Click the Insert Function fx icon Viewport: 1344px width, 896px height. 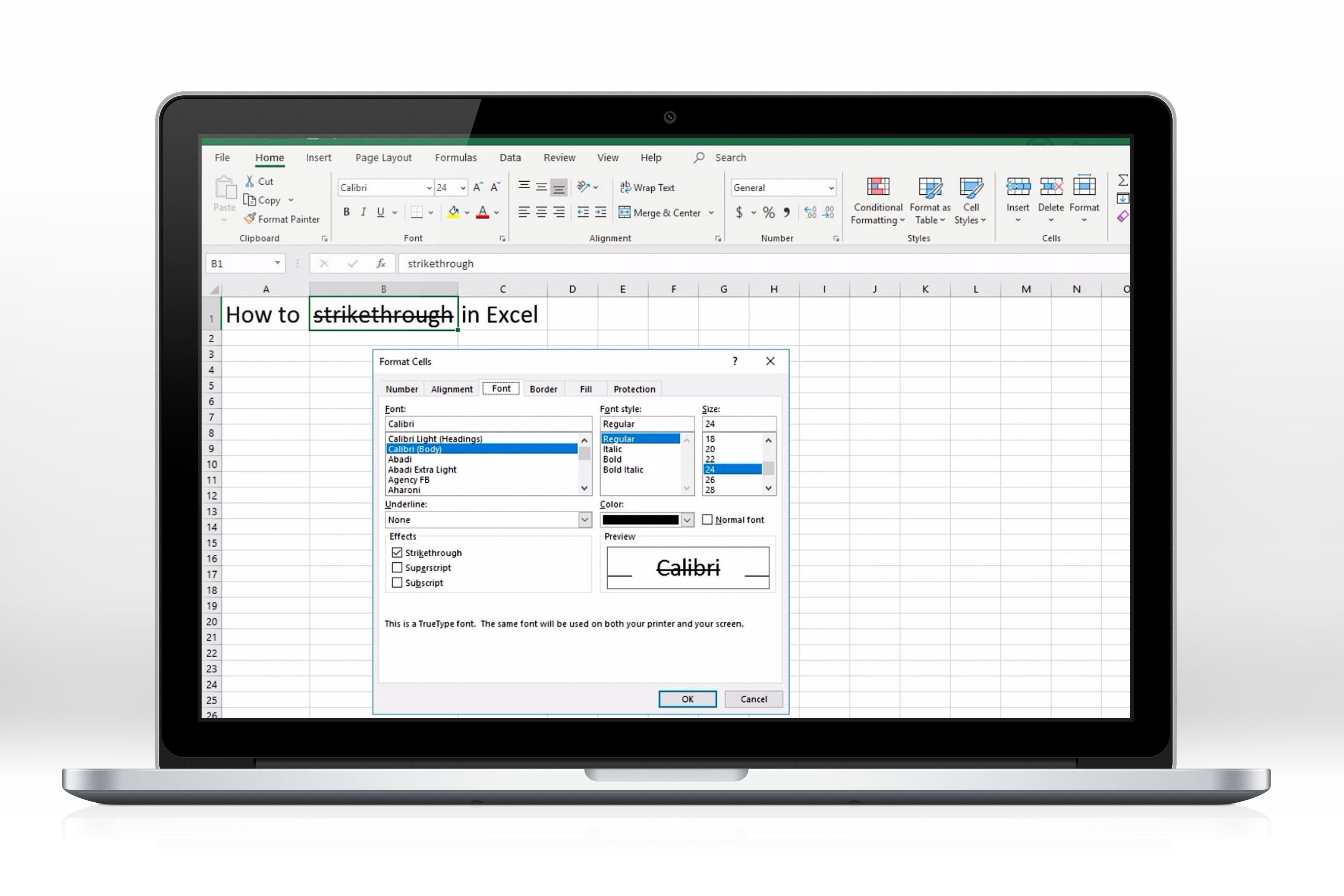pos(381,263)
